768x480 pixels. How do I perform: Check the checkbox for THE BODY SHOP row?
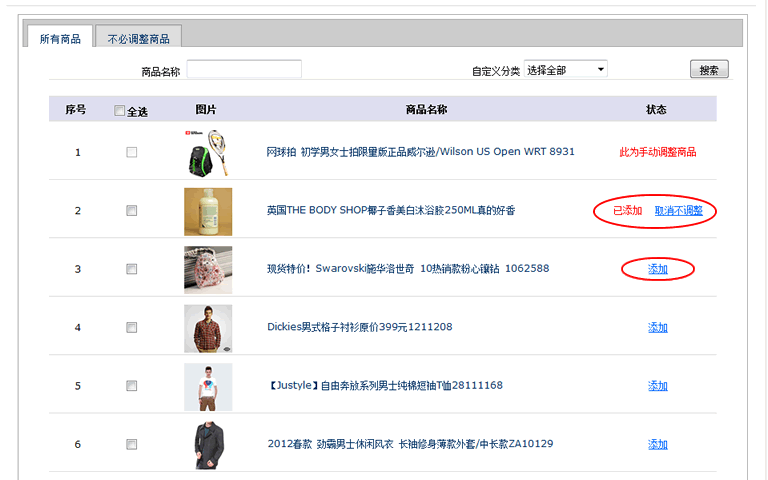coord(132,211)
